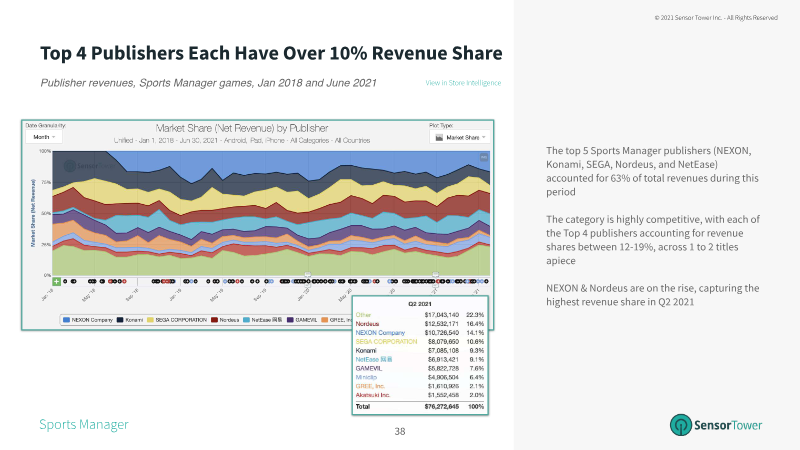Toggle the Nordeus legend entry
This screenshot has height=450, width=800.
225,320
